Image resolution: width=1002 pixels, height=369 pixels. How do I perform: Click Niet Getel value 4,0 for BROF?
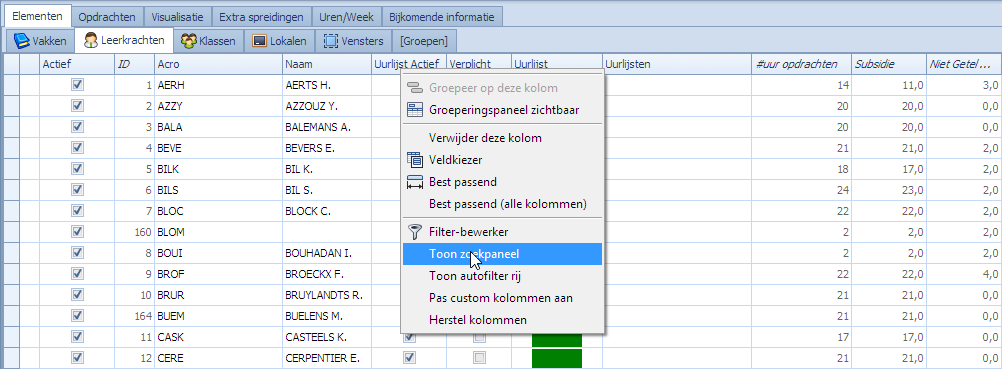click(964, 274)
